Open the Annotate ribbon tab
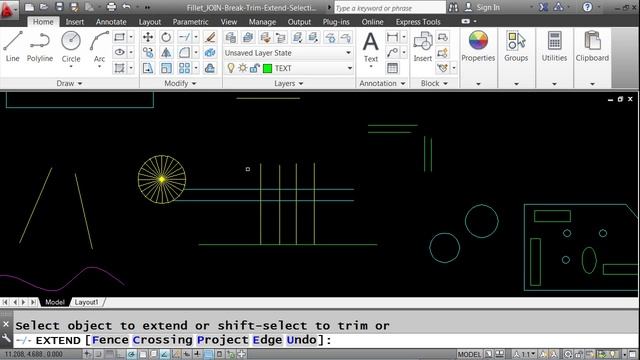The height and width of the screenshot is (360, 640). (111, 22)
